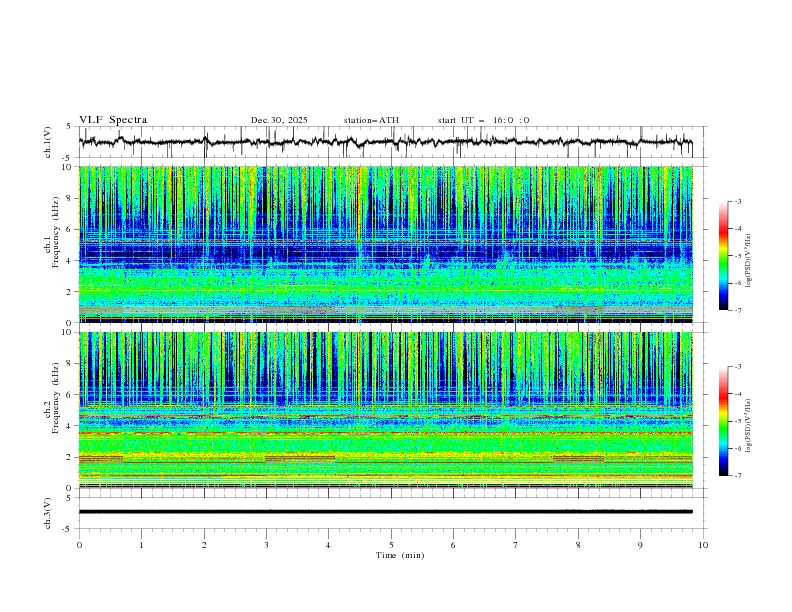Click the "ch.1(V)" waveform axis label
The image size is (792, 612).
[x=47, y=142]
